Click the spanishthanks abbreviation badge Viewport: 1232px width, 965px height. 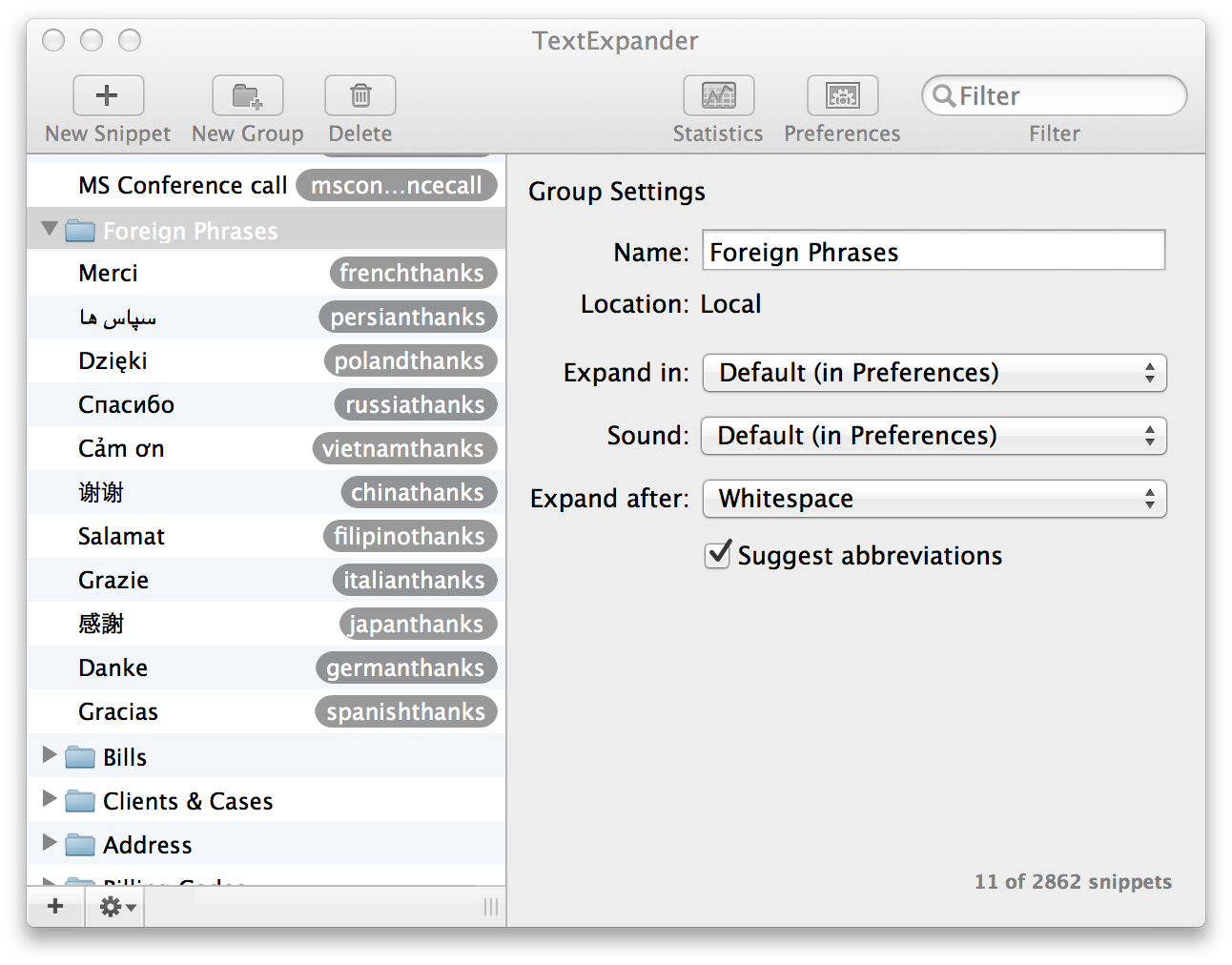click(406, 711)
